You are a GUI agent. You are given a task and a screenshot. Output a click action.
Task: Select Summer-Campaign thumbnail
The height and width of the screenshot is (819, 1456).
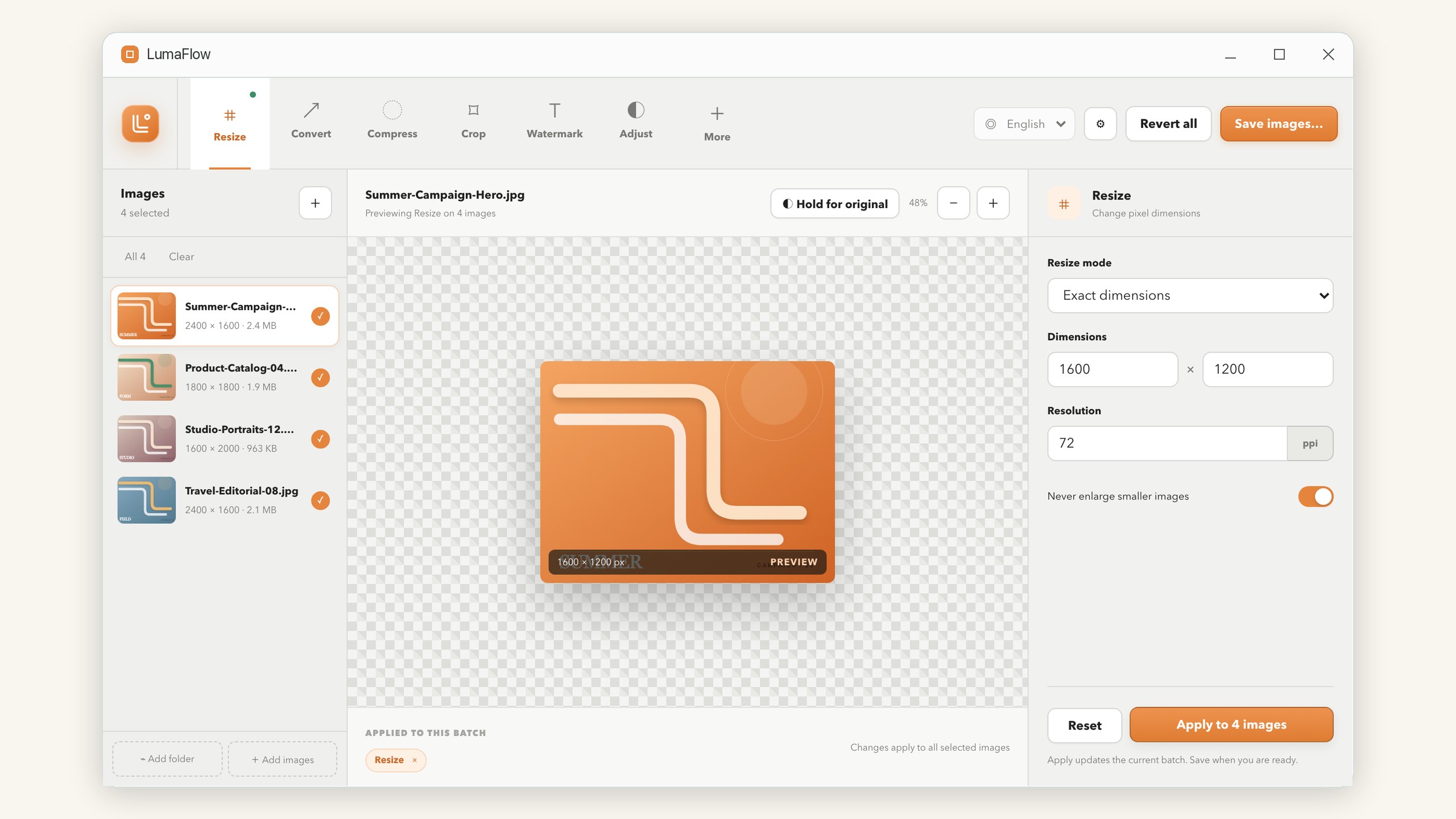(146, 316)
